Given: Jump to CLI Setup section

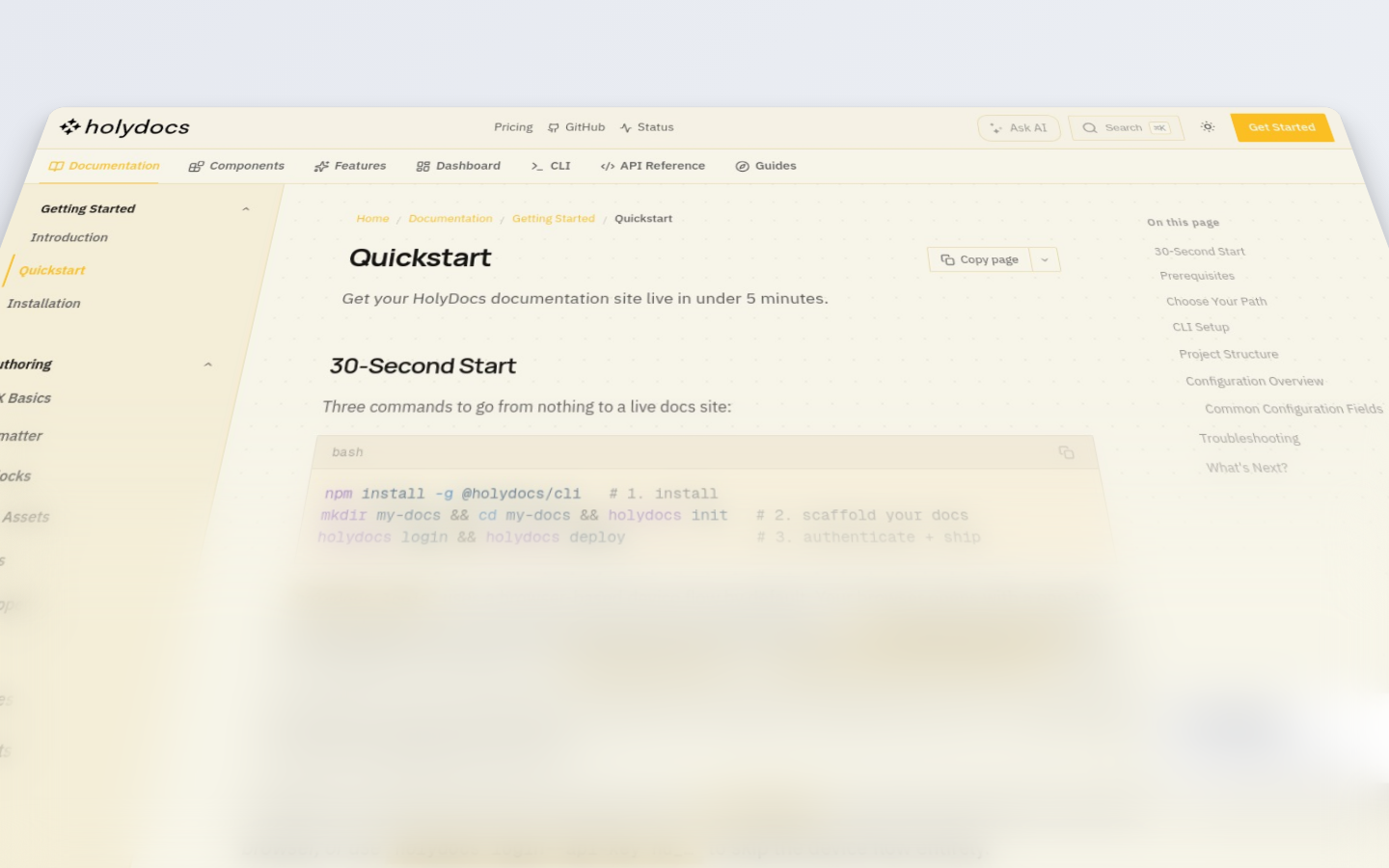Looking at the screenshot, I should pyautogui.click(x=1201, y=327).
